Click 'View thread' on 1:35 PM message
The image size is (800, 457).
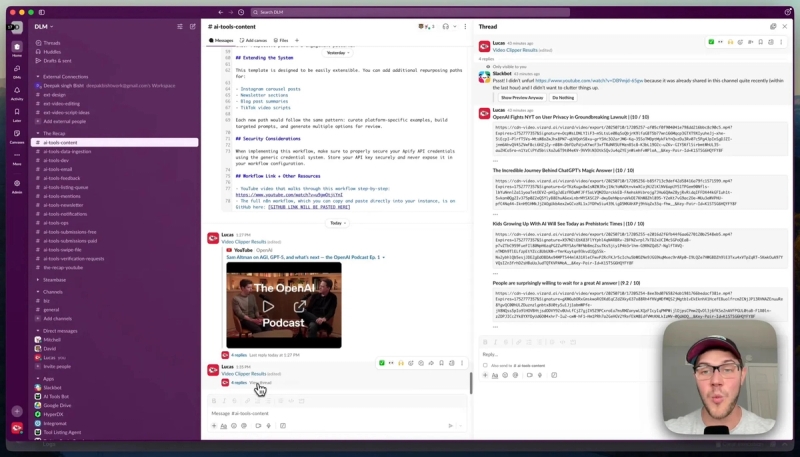click(260, 383)
